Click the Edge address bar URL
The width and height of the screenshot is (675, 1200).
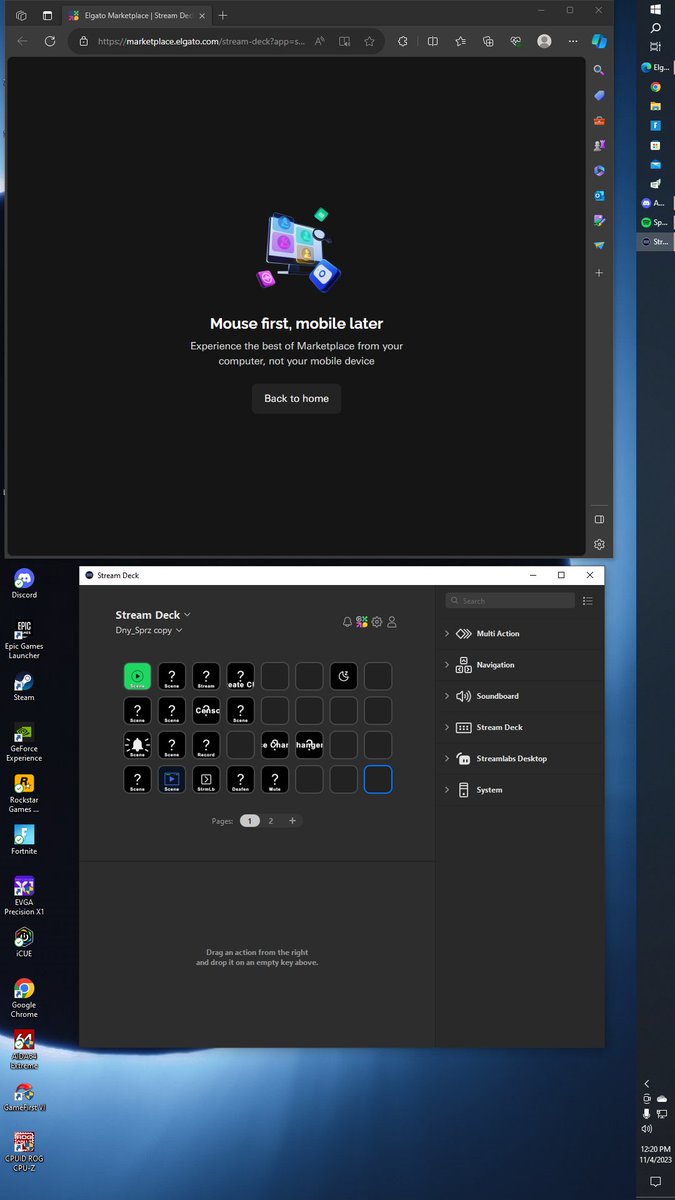pos(201,41)
